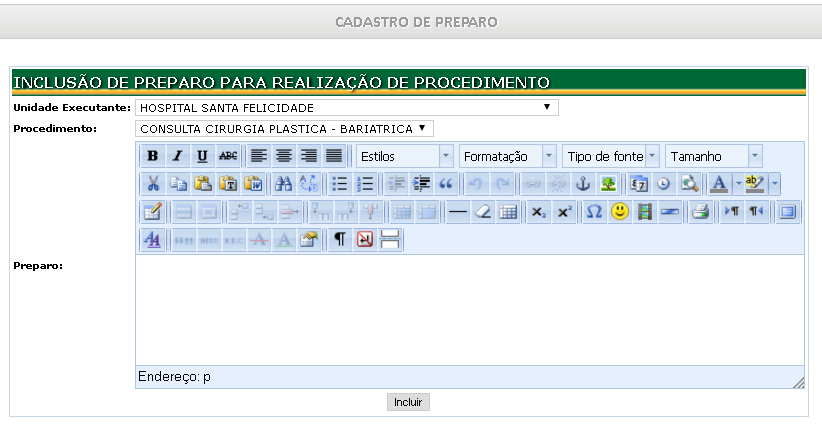This screenshot has height=427, width=822.
Task: Apply blockquote formatting
Action: coord(446,184)
